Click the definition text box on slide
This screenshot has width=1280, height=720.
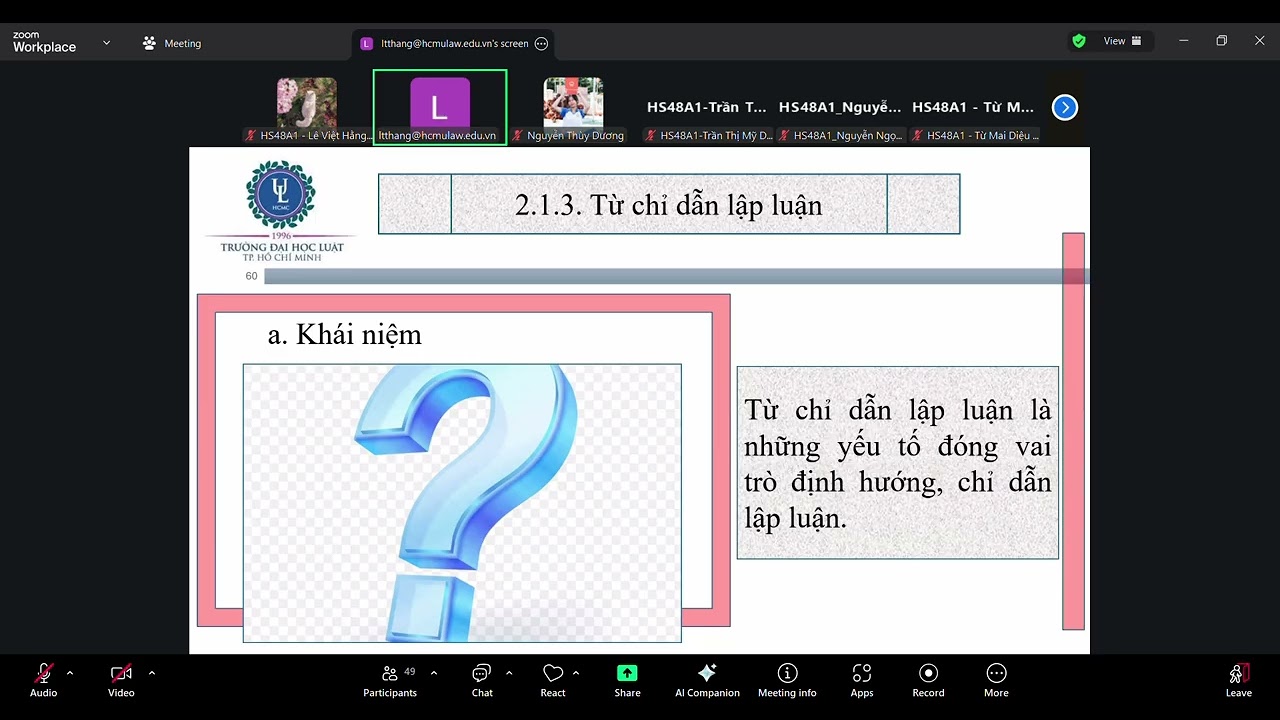(x=898, y=462)
